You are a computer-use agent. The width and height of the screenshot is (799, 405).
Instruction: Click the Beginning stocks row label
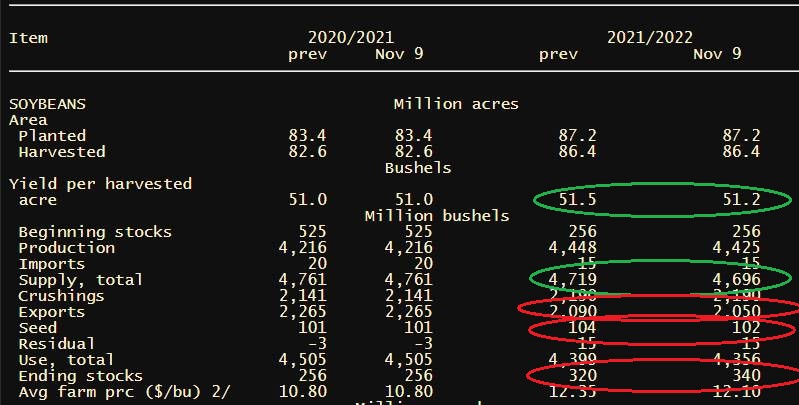[95, 232]
